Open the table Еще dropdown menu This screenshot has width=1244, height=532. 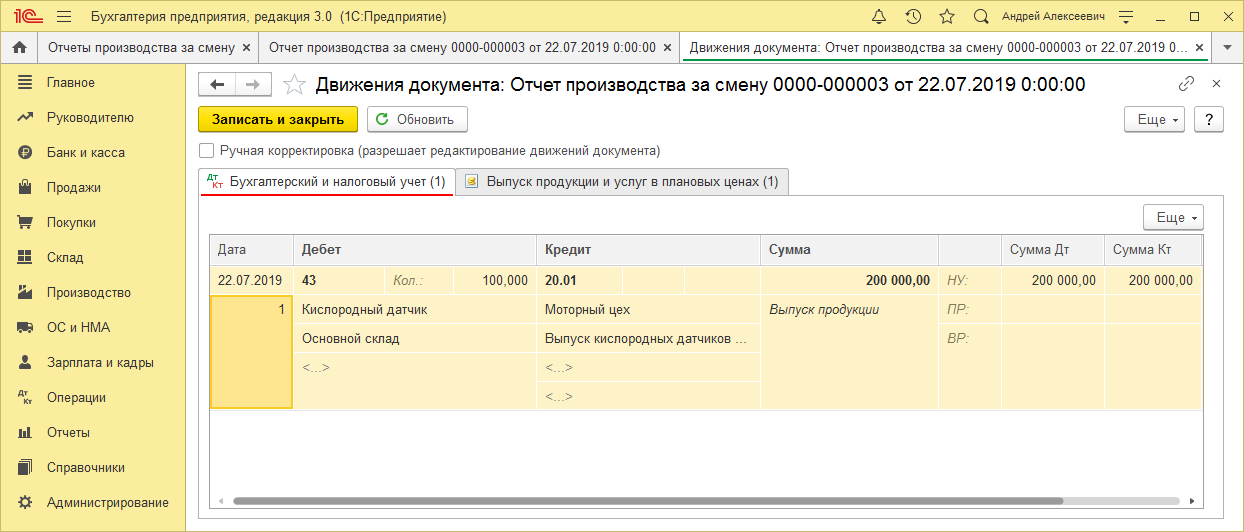click(x=1173, y=217)
